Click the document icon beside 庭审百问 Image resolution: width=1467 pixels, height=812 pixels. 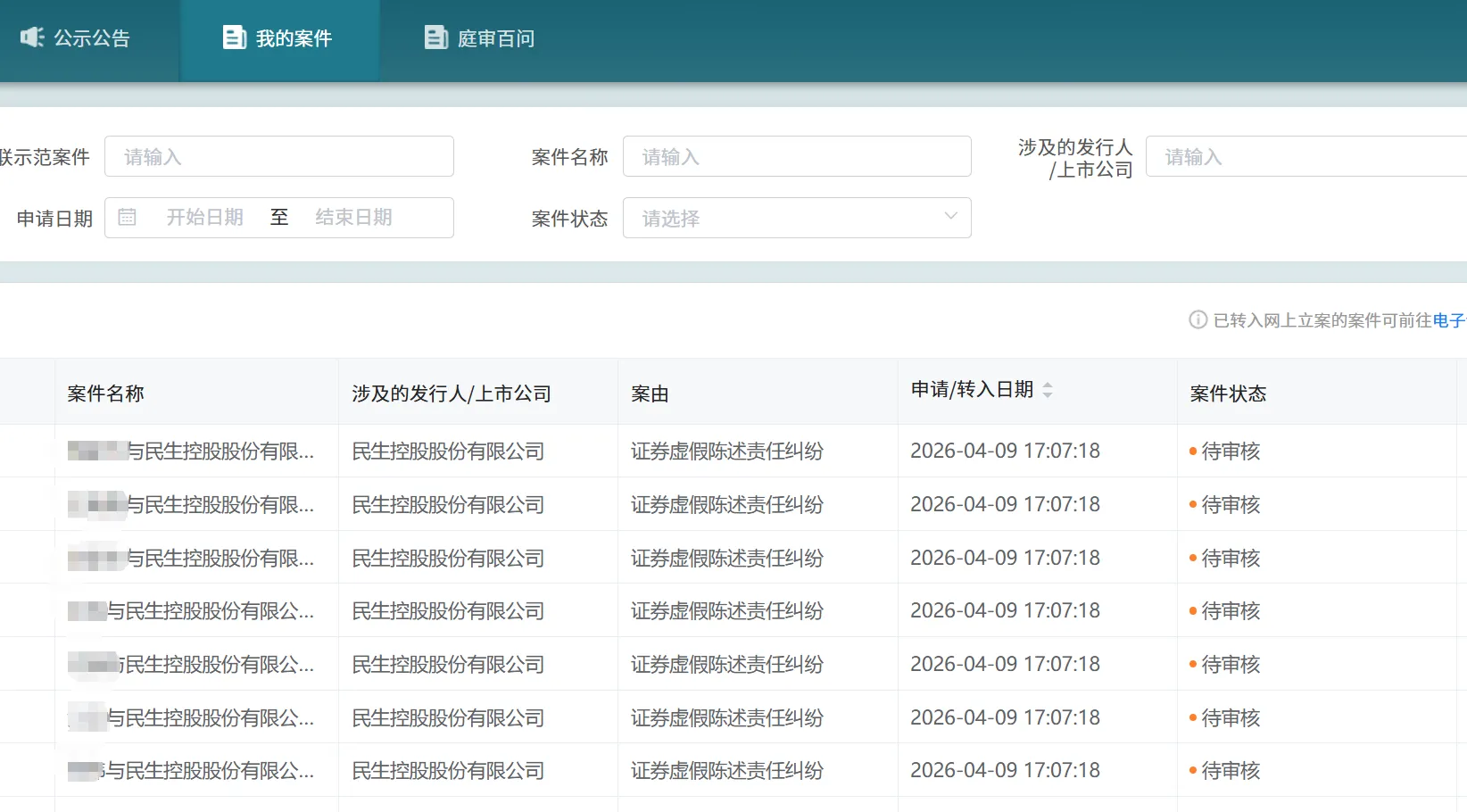[x=435, y=37]
